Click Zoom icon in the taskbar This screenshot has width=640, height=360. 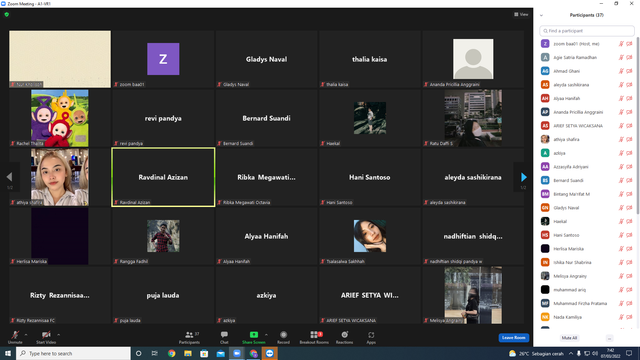pos(237,353)
